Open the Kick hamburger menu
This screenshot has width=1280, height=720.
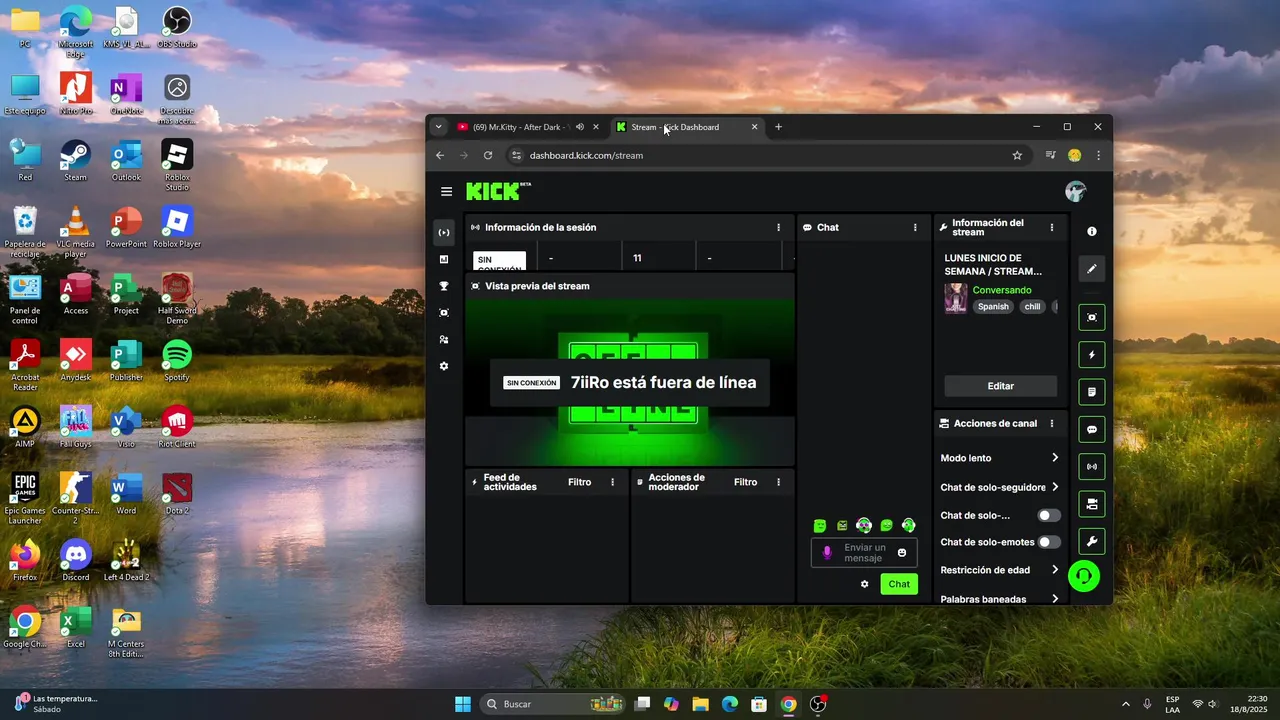point(446,192)
